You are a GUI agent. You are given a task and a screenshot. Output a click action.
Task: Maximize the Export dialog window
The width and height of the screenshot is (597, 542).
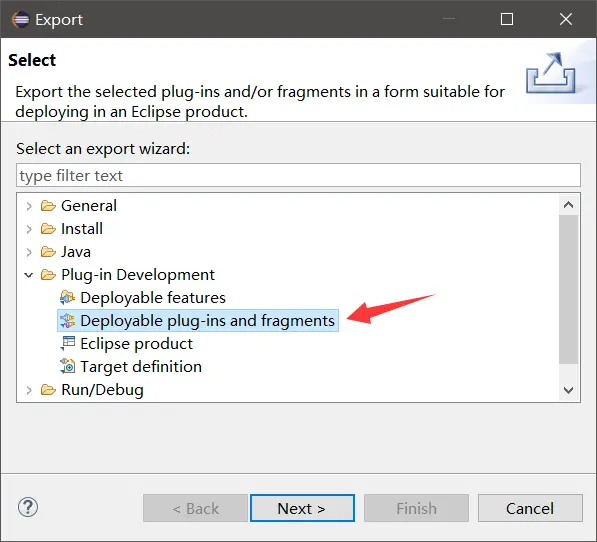[507, 19]
